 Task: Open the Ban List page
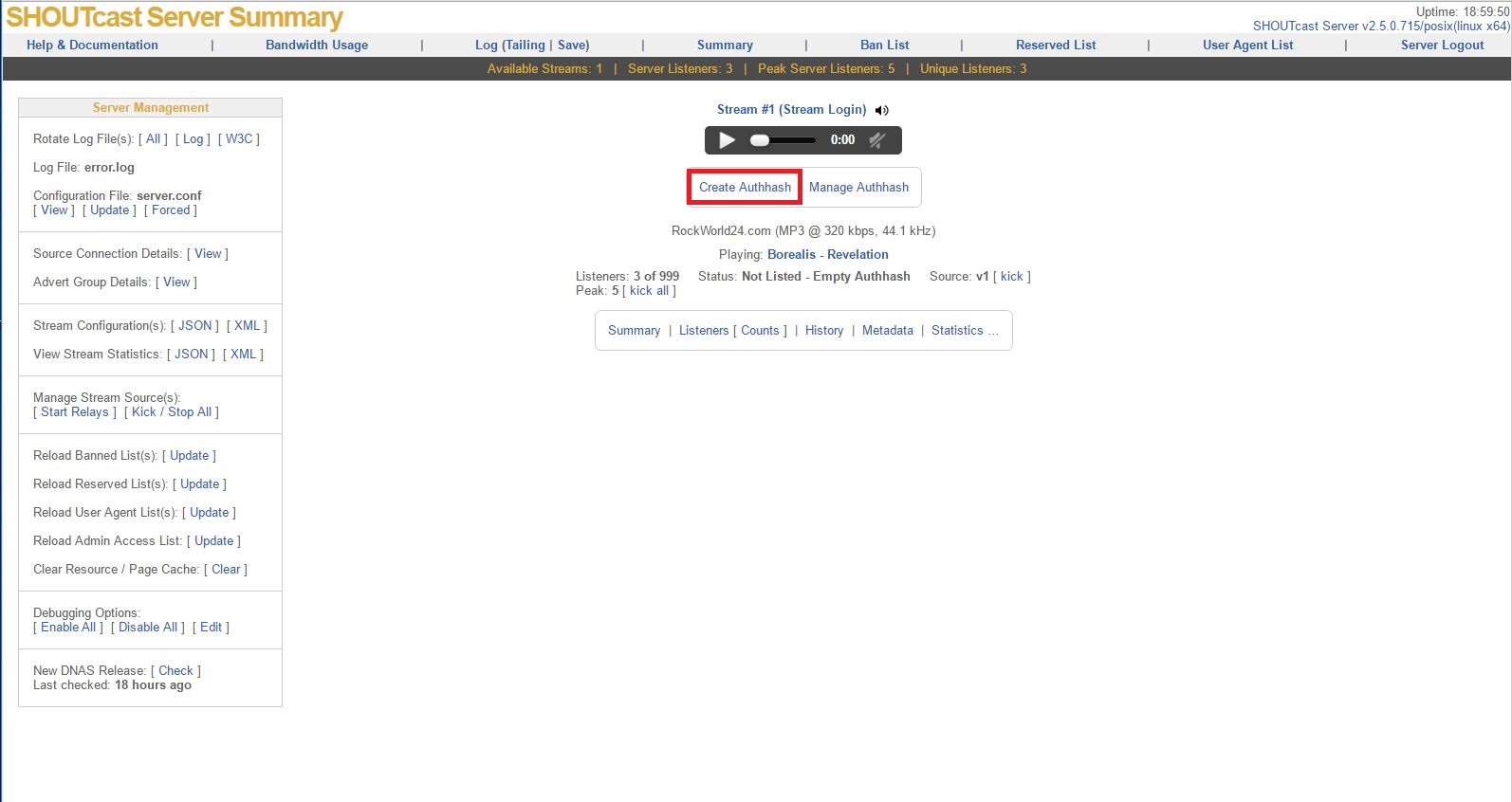(x=884, y=45)
